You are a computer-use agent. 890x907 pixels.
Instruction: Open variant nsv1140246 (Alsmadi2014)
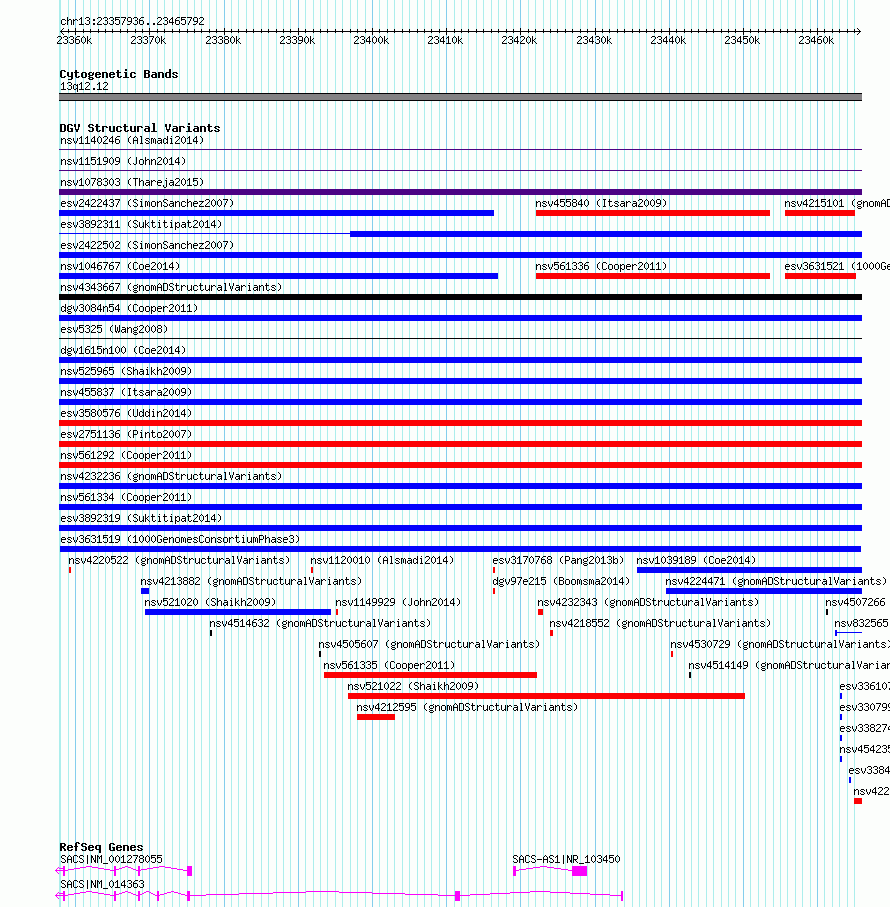click(132, 141)
